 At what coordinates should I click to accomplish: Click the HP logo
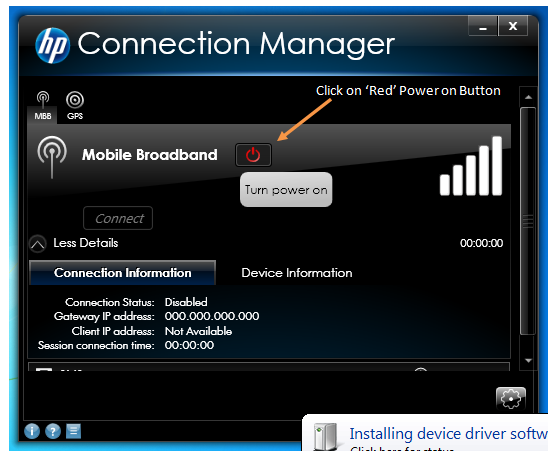[x=52, y=46]
